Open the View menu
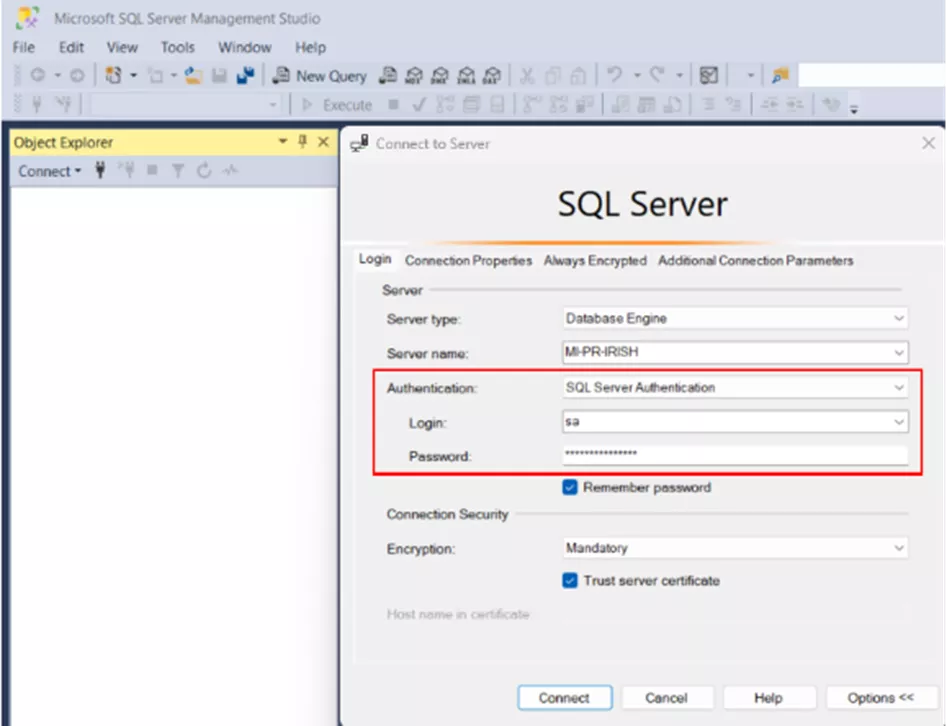 click(122, 47)
